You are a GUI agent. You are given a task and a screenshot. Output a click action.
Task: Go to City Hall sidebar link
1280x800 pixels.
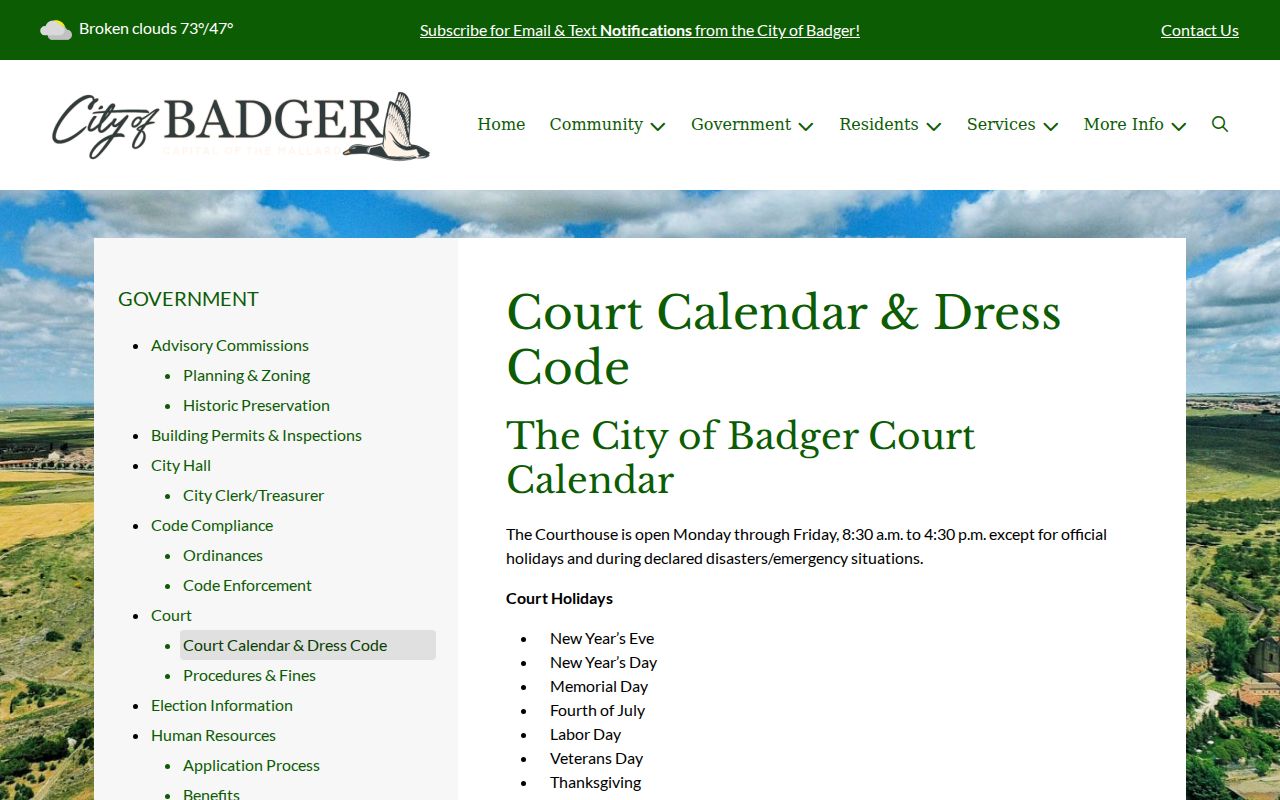[x=181, y=465]
